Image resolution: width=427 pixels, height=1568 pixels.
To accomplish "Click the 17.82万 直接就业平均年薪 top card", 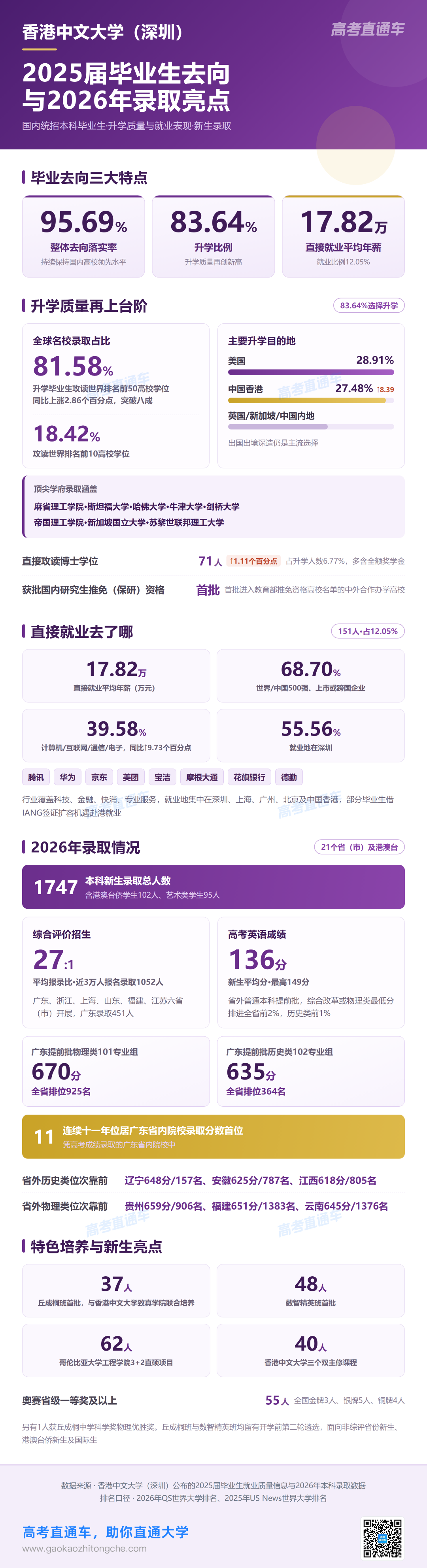I will tap(344, 236).
